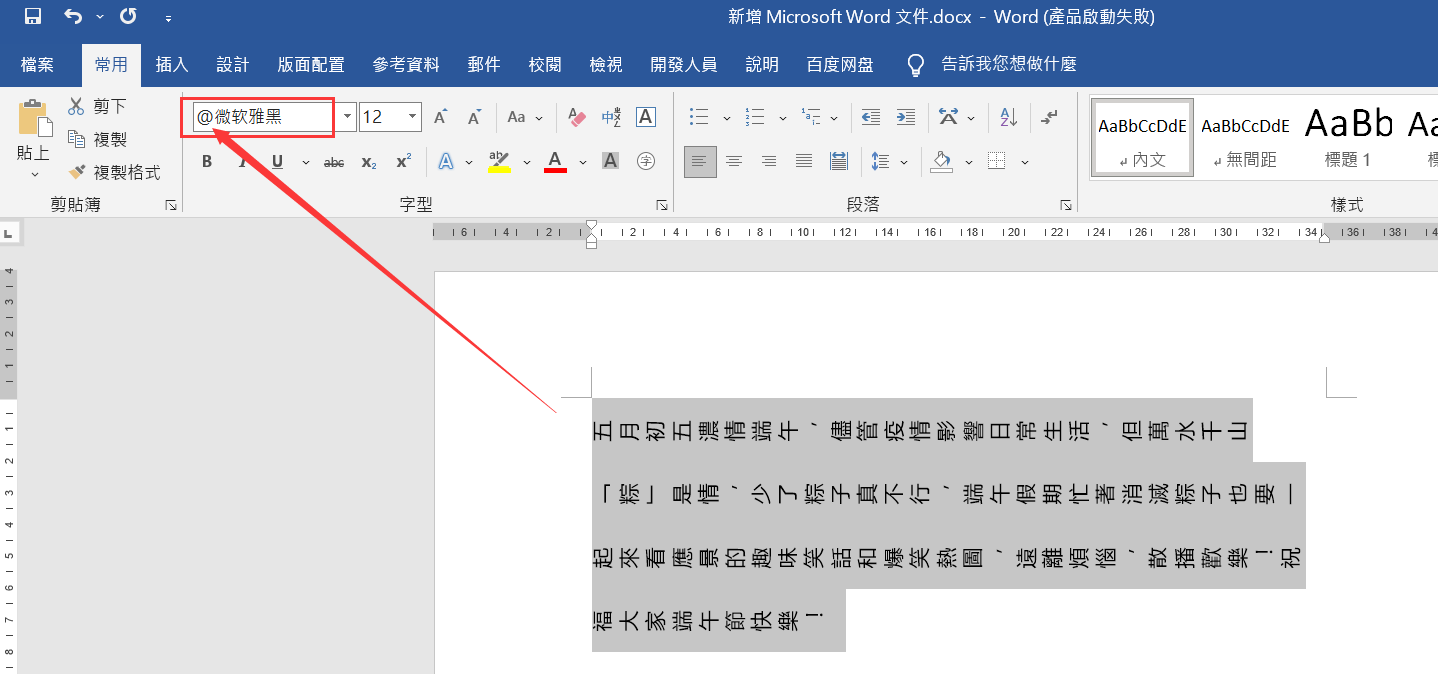
Task: Apply the red font color swatch
Action: (x=556, y=161)
